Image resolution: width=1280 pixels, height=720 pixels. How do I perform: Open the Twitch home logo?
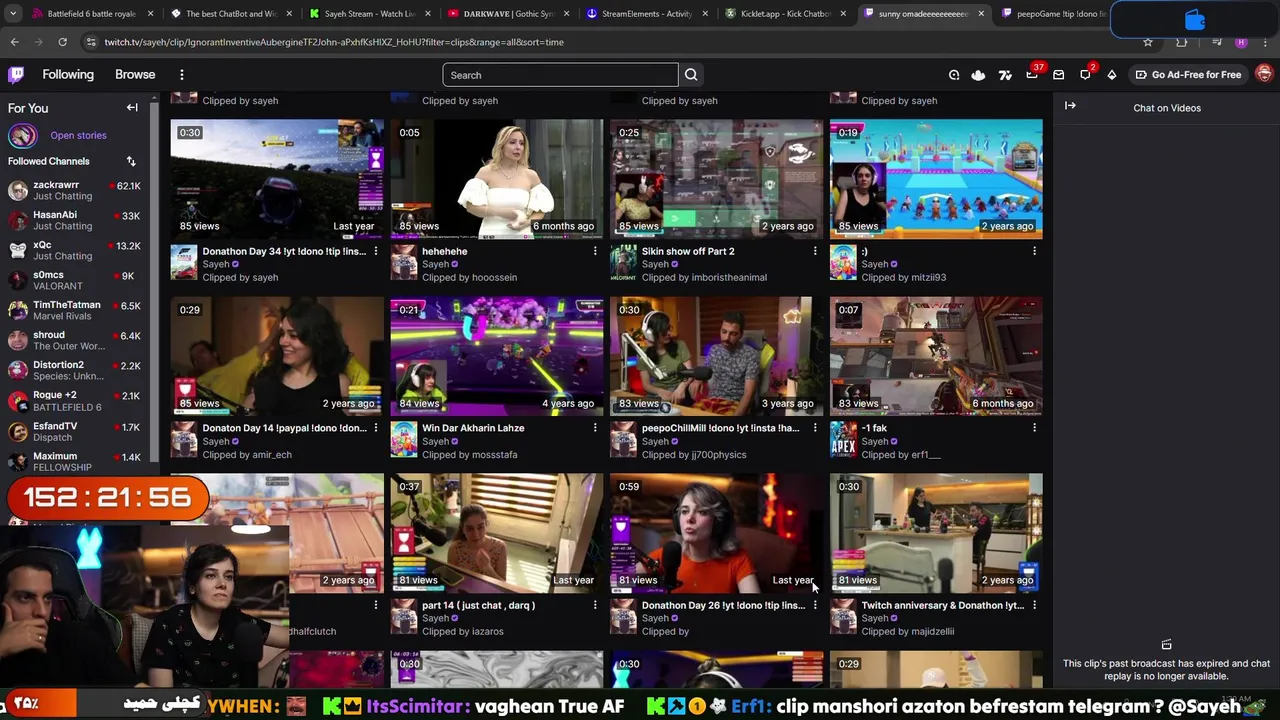[16, 75]
